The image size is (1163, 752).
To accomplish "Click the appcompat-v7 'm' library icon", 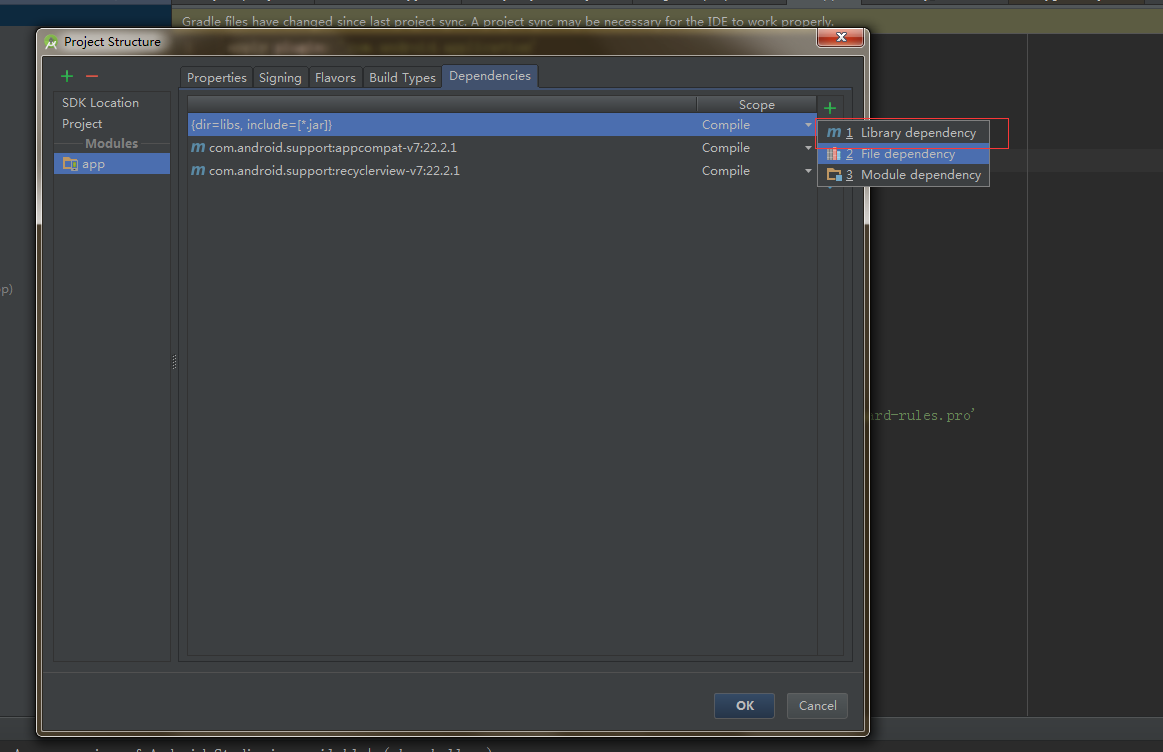I will click(198, 148).
